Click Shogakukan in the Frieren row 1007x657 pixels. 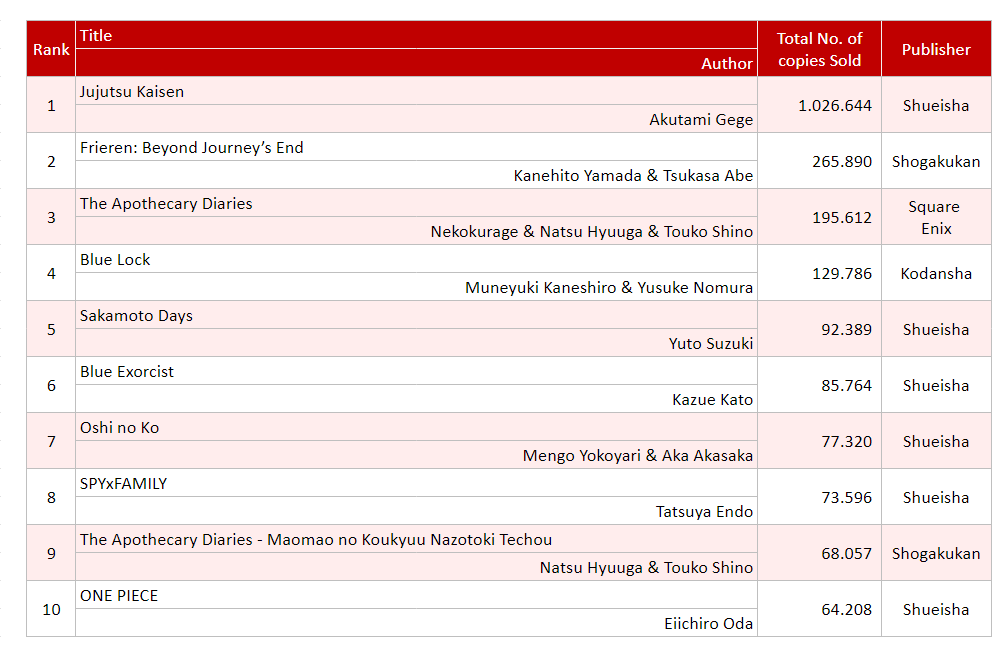(x=936, y=161)
